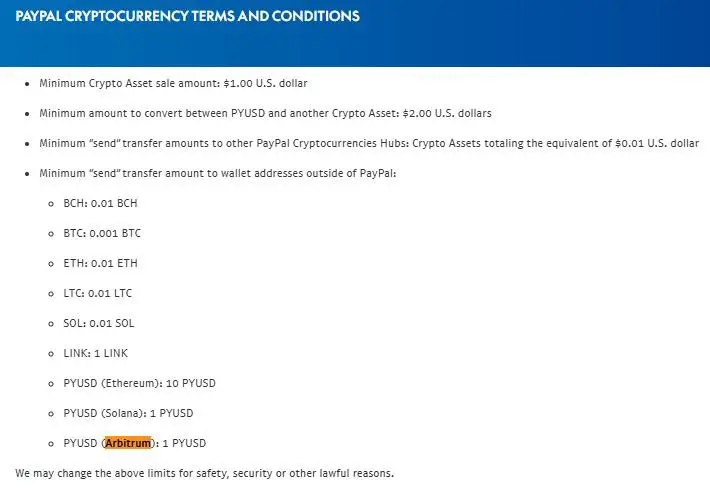Click the 1 PYUSD value after Arbitrum

184,443
